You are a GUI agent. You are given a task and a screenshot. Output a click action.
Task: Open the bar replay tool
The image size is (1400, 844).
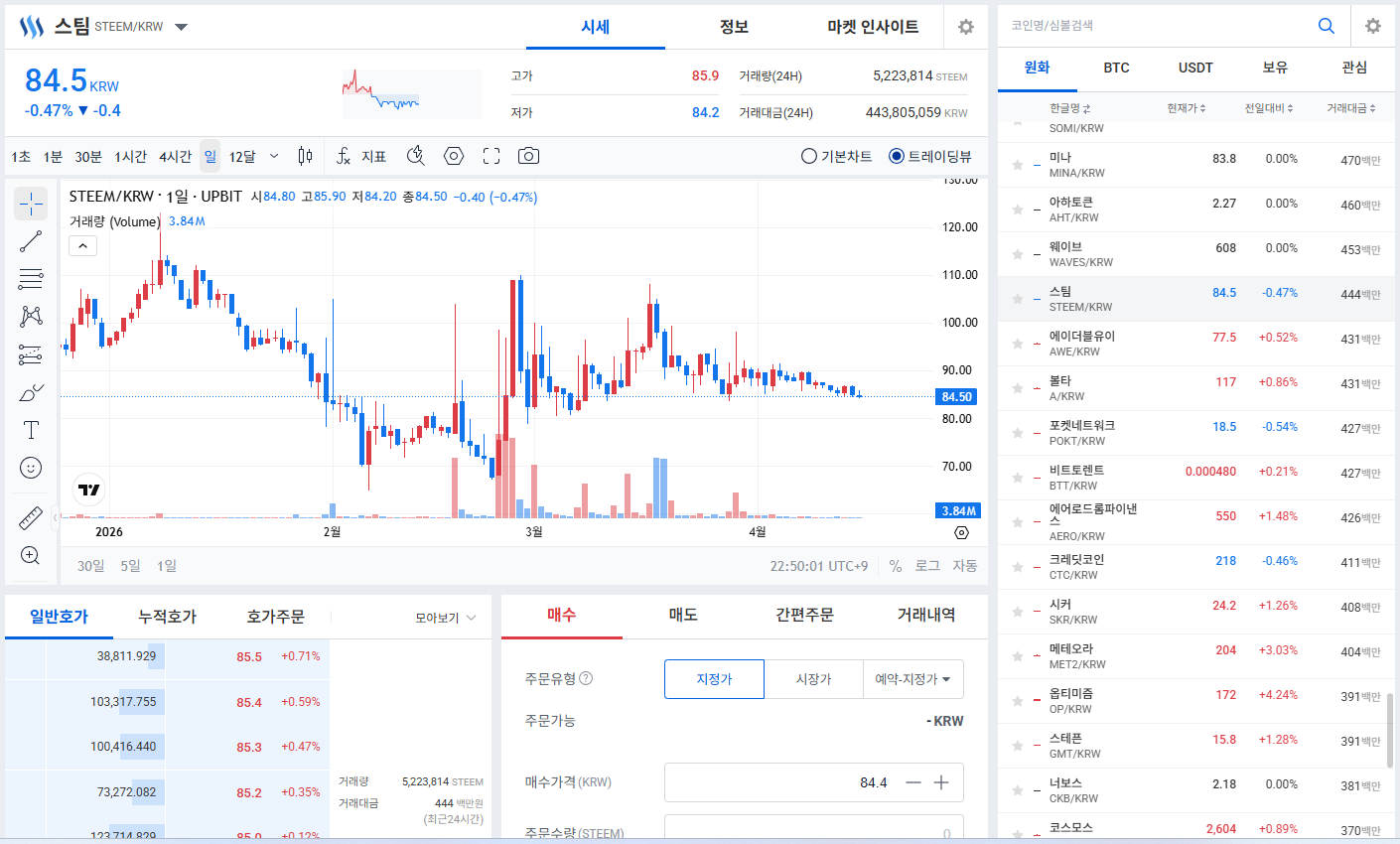click(416, 156)
